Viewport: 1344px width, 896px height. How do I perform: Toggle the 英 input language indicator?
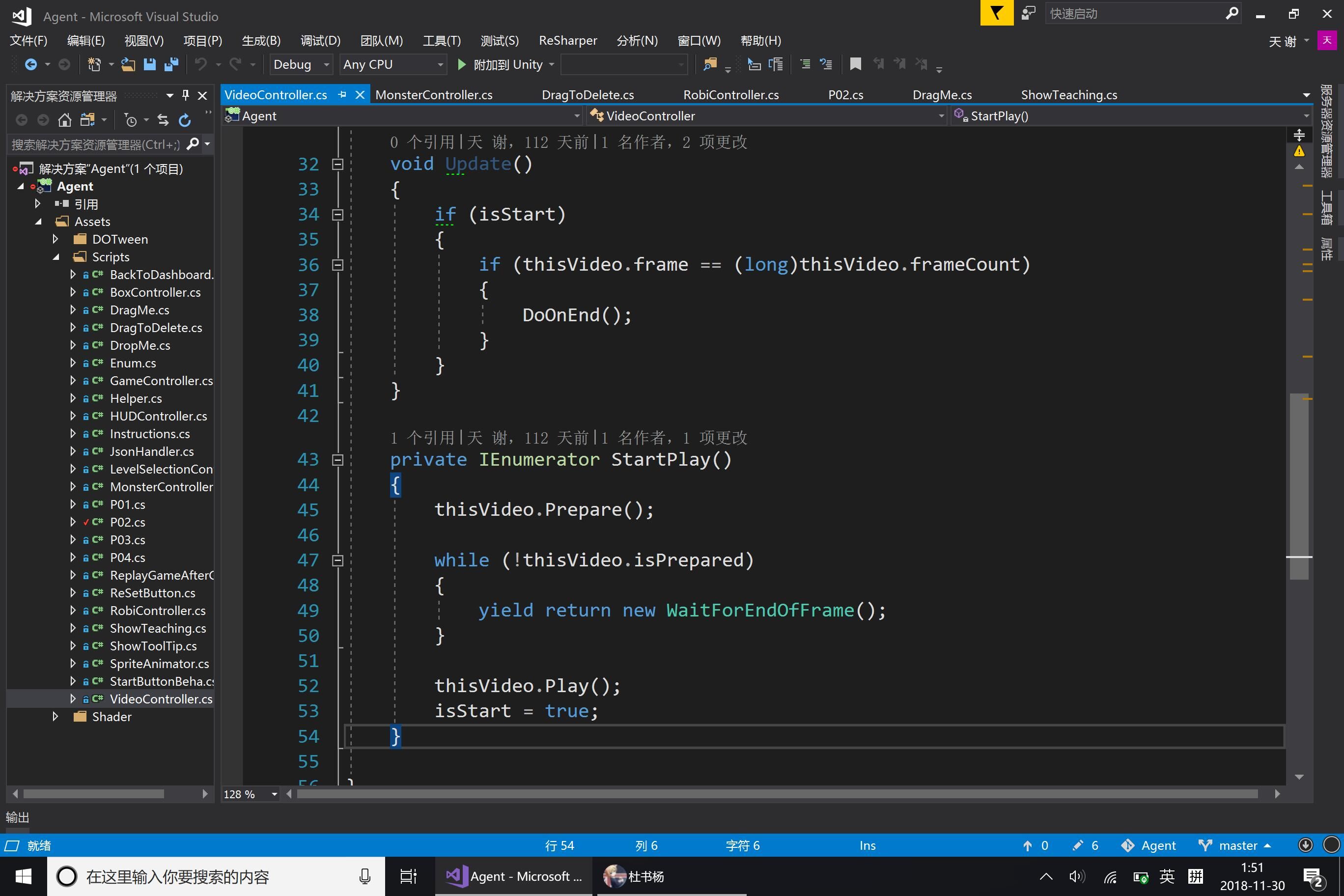pos(1167,876)
